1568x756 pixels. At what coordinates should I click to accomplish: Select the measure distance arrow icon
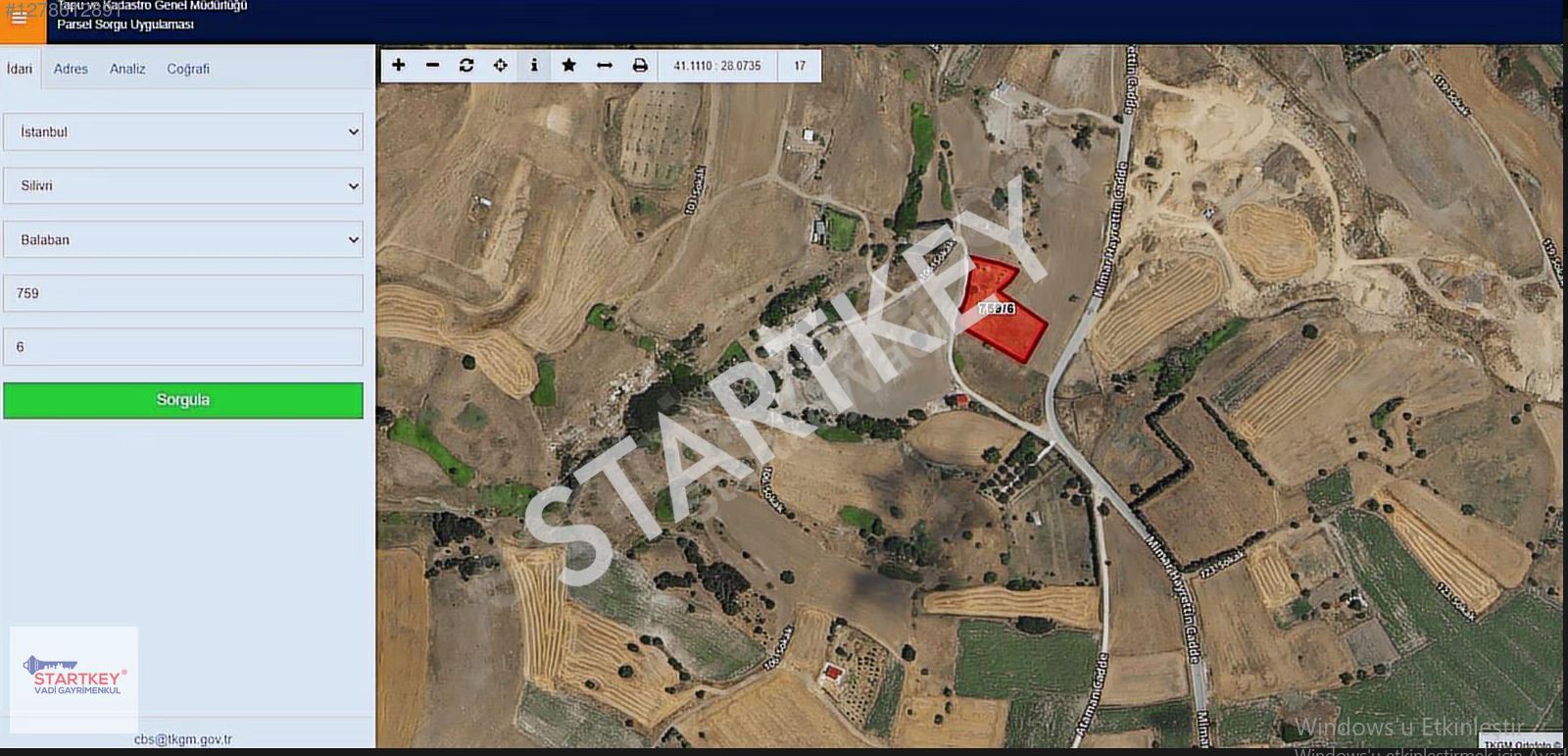(x=605, y=66)
